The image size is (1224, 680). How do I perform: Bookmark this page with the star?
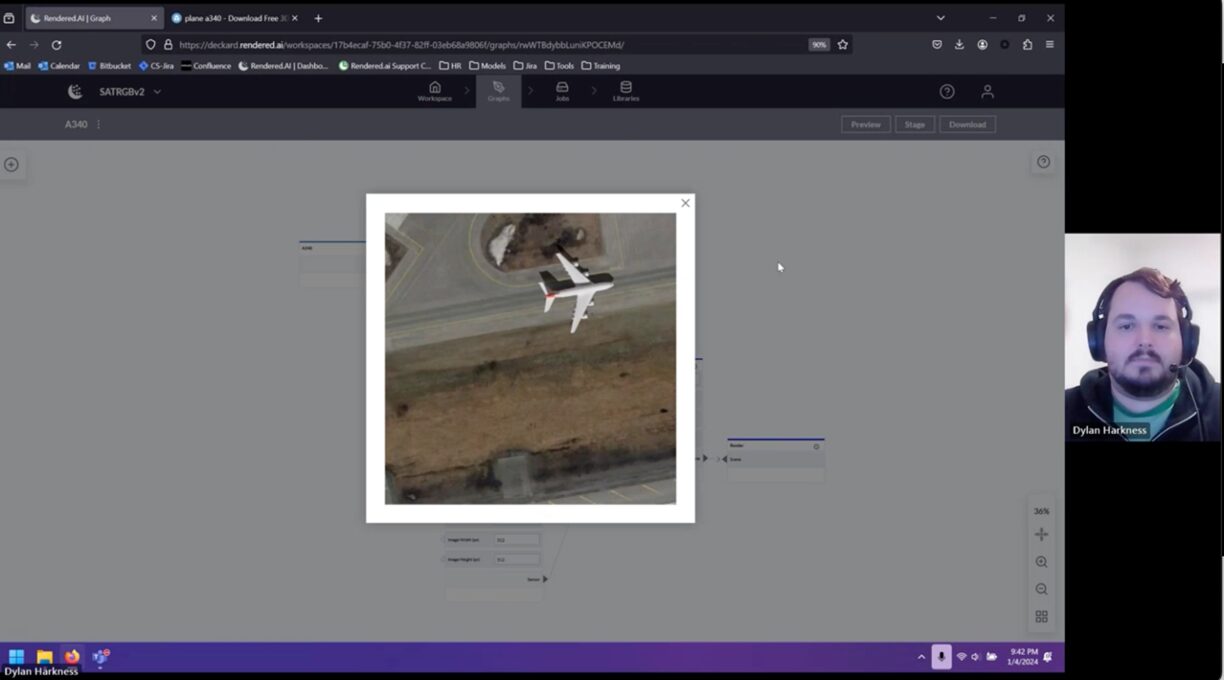tap(842, 45)
